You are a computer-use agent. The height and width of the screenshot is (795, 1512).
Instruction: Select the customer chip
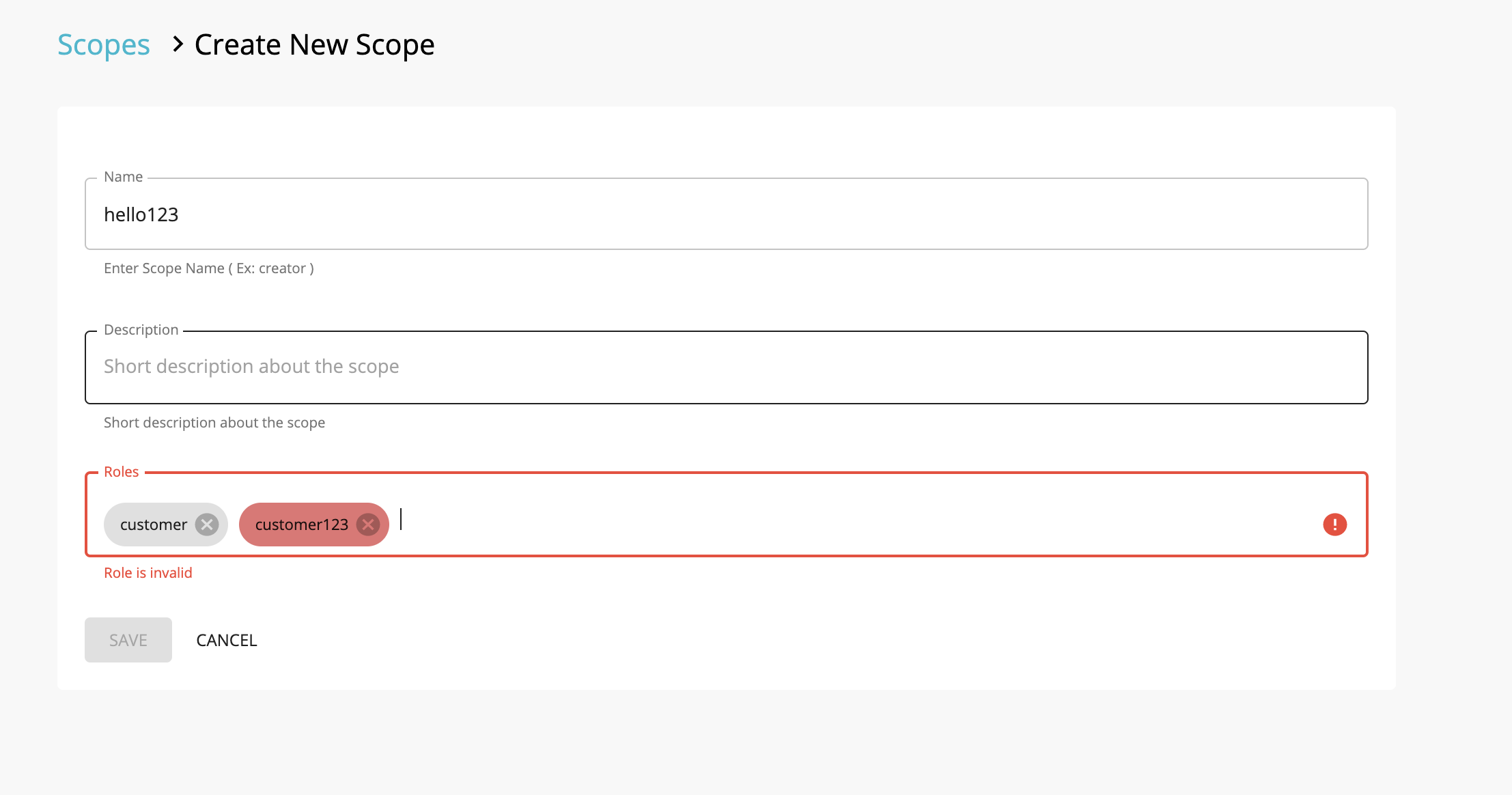click(153, 524)
